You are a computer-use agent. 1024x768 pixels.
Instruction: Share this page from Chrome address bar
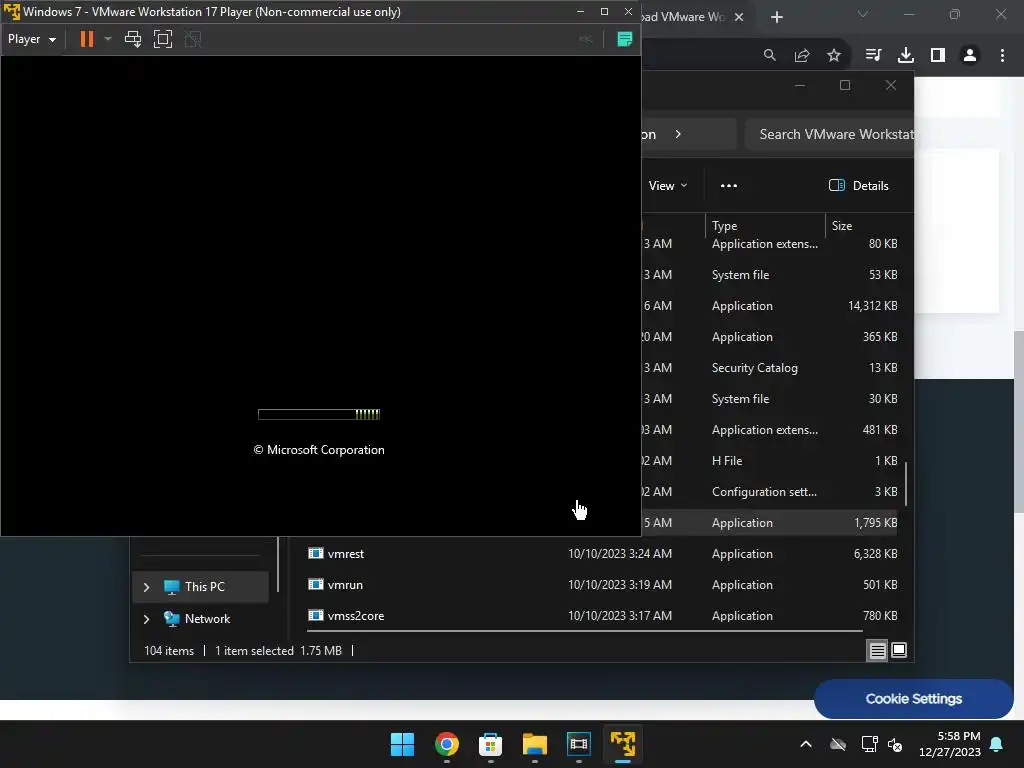802,56
